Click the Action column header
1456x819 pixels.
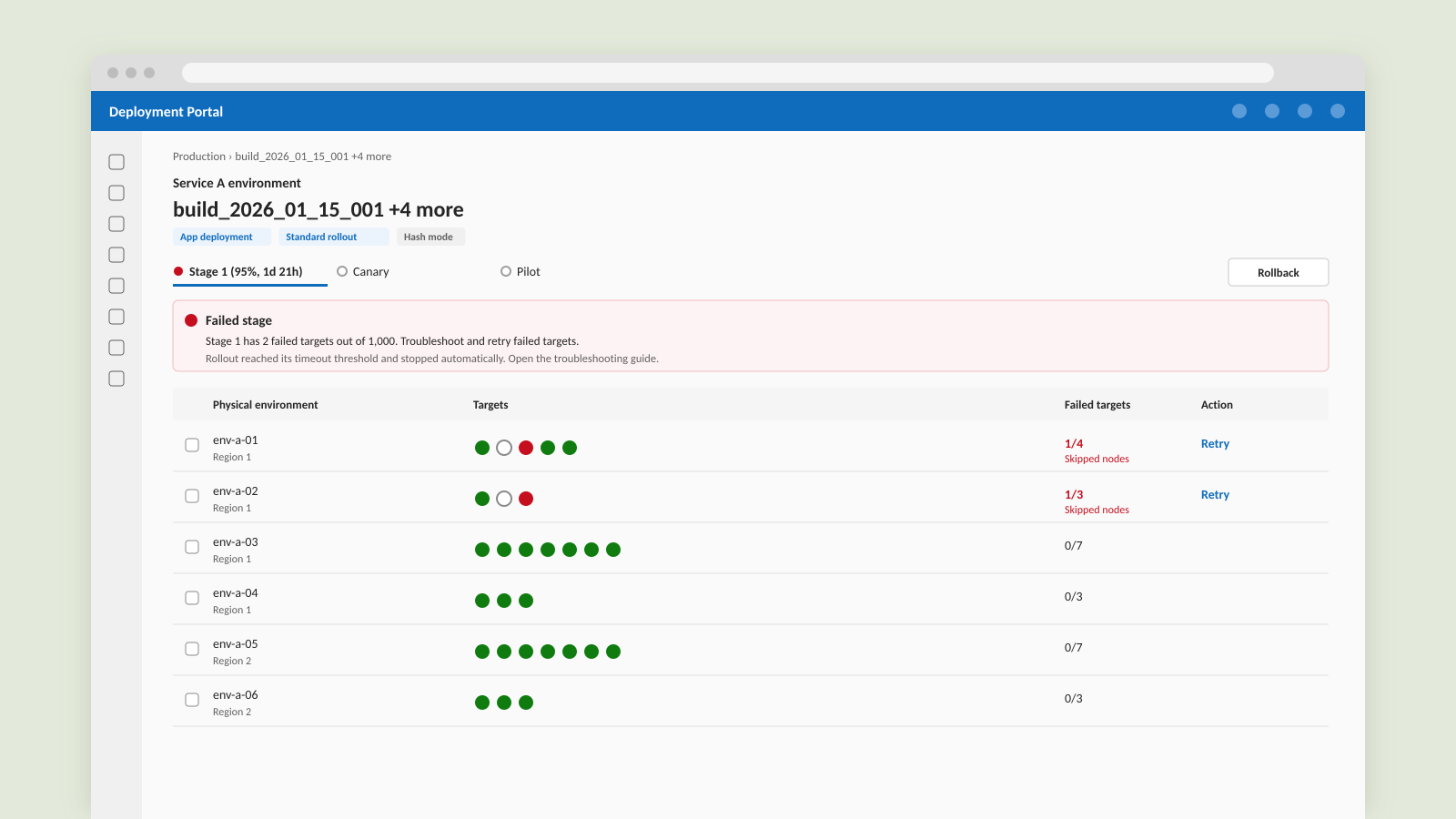tap(1217, 405)
